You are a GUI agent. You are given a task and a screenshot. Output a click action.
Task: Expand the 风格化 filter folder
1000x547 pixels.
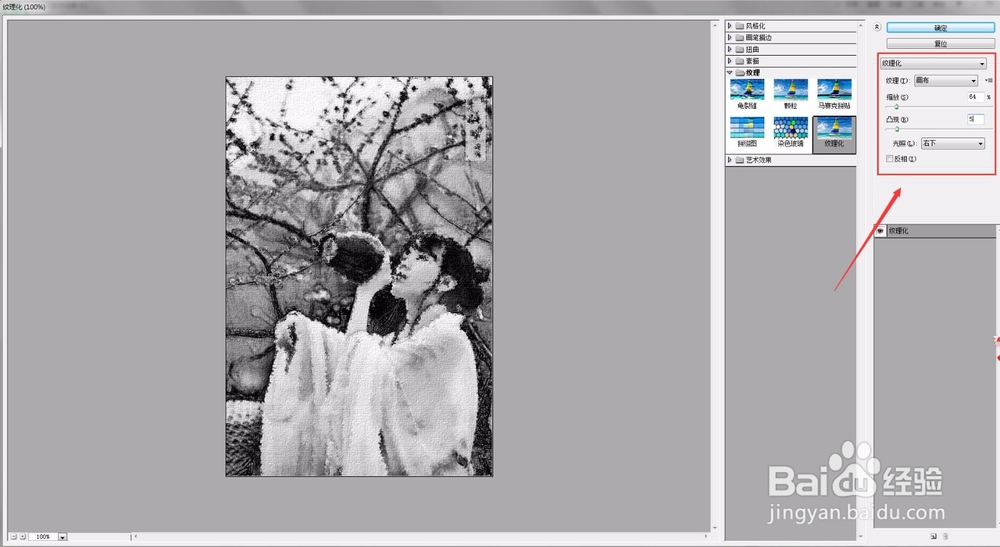click(730, 26)
